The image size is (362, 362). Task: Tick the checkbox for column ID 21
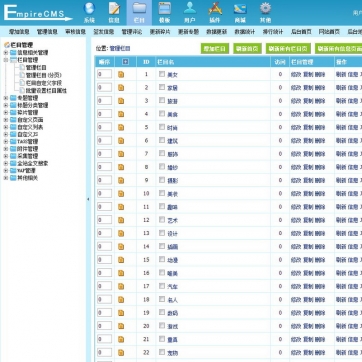click(162, 339)
